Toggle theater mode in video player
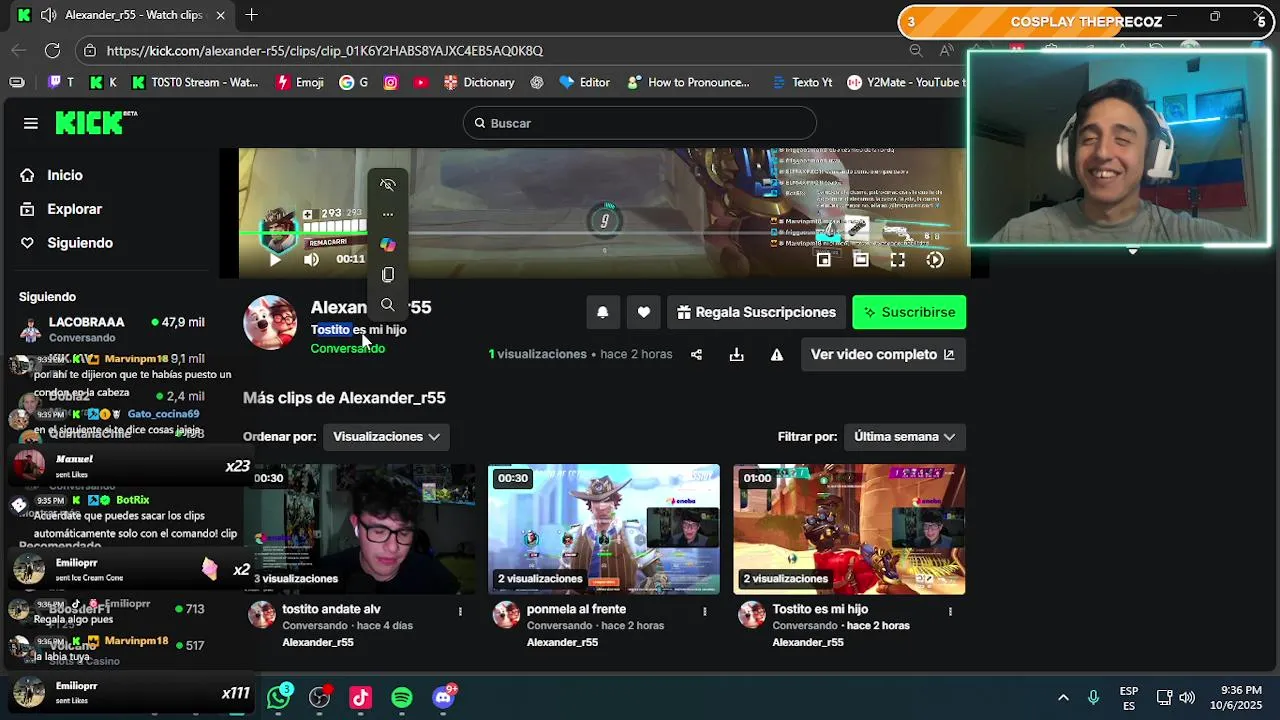 [x=860, y=260]
